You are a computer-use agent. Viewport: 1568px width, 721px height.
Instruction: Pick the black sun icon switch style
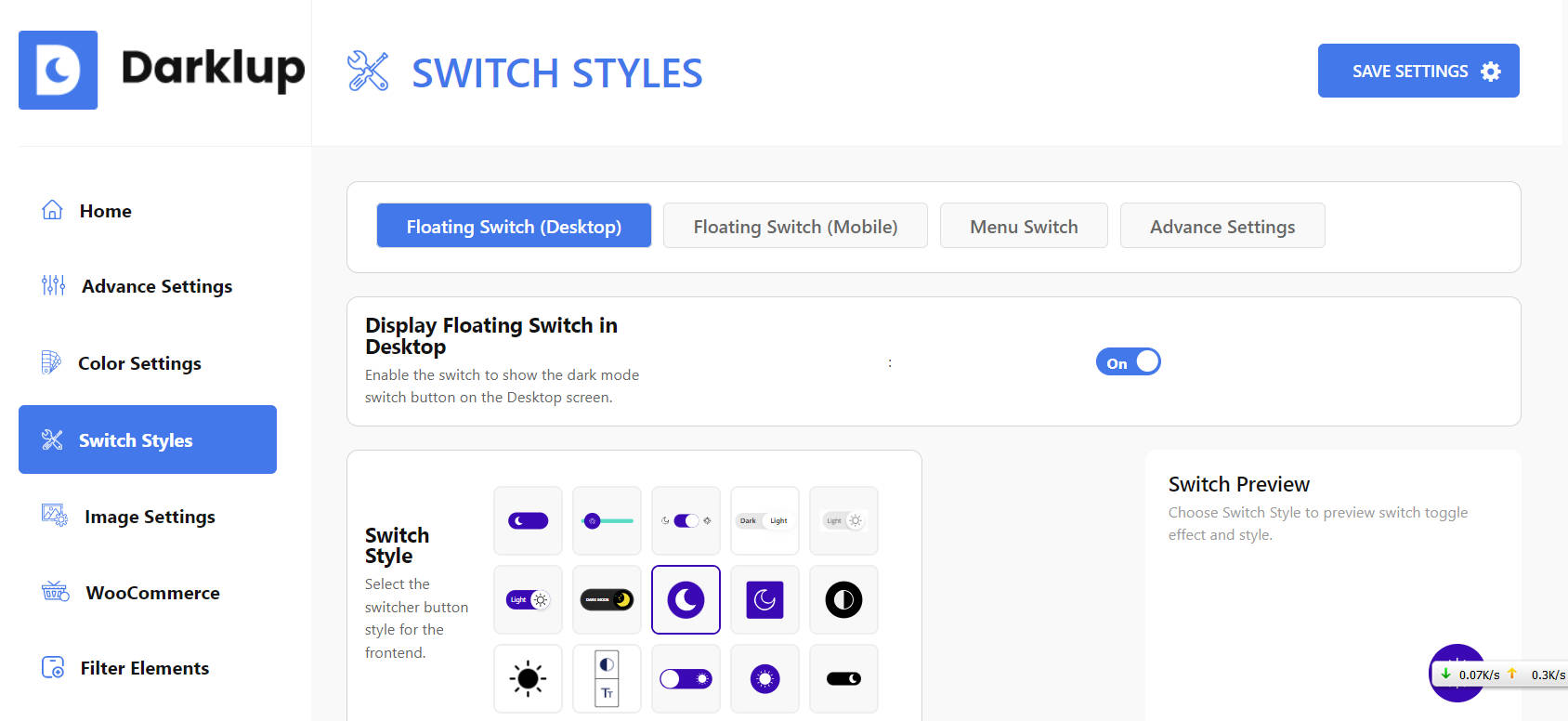tap(528, 679)
